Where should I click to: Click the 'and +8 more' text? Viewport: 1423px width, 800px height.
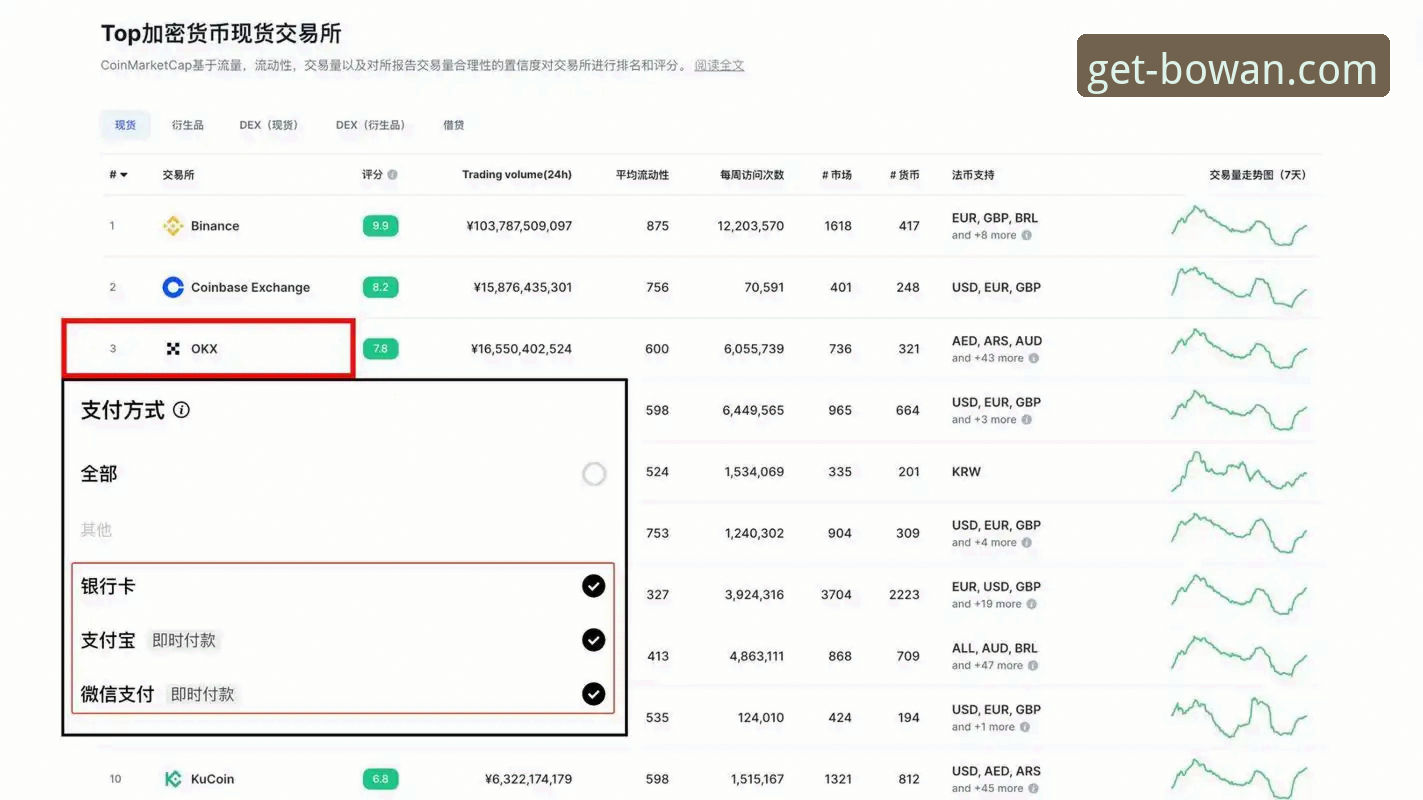click(x=984, y=236)
